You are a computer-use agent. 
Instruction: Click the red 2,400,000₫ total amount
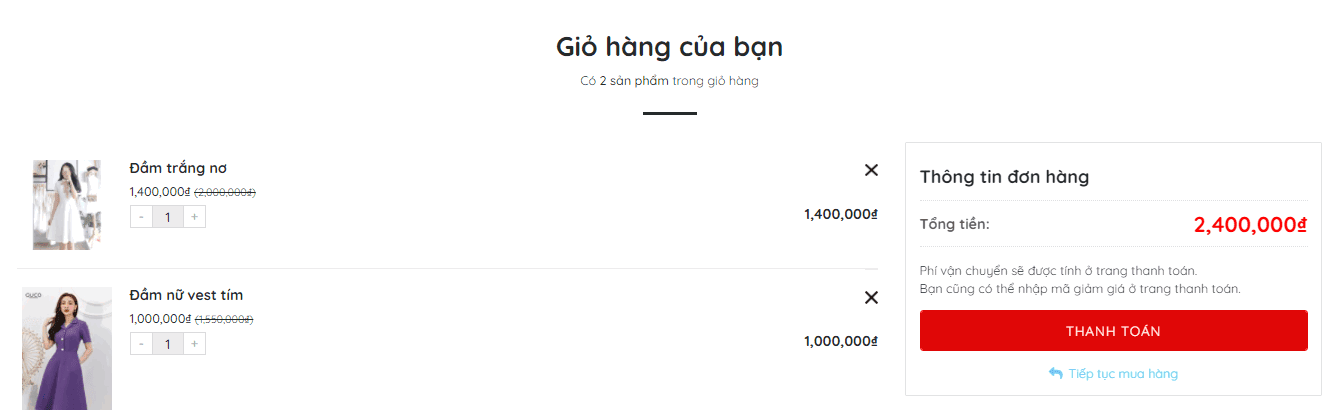(1250, 225)
